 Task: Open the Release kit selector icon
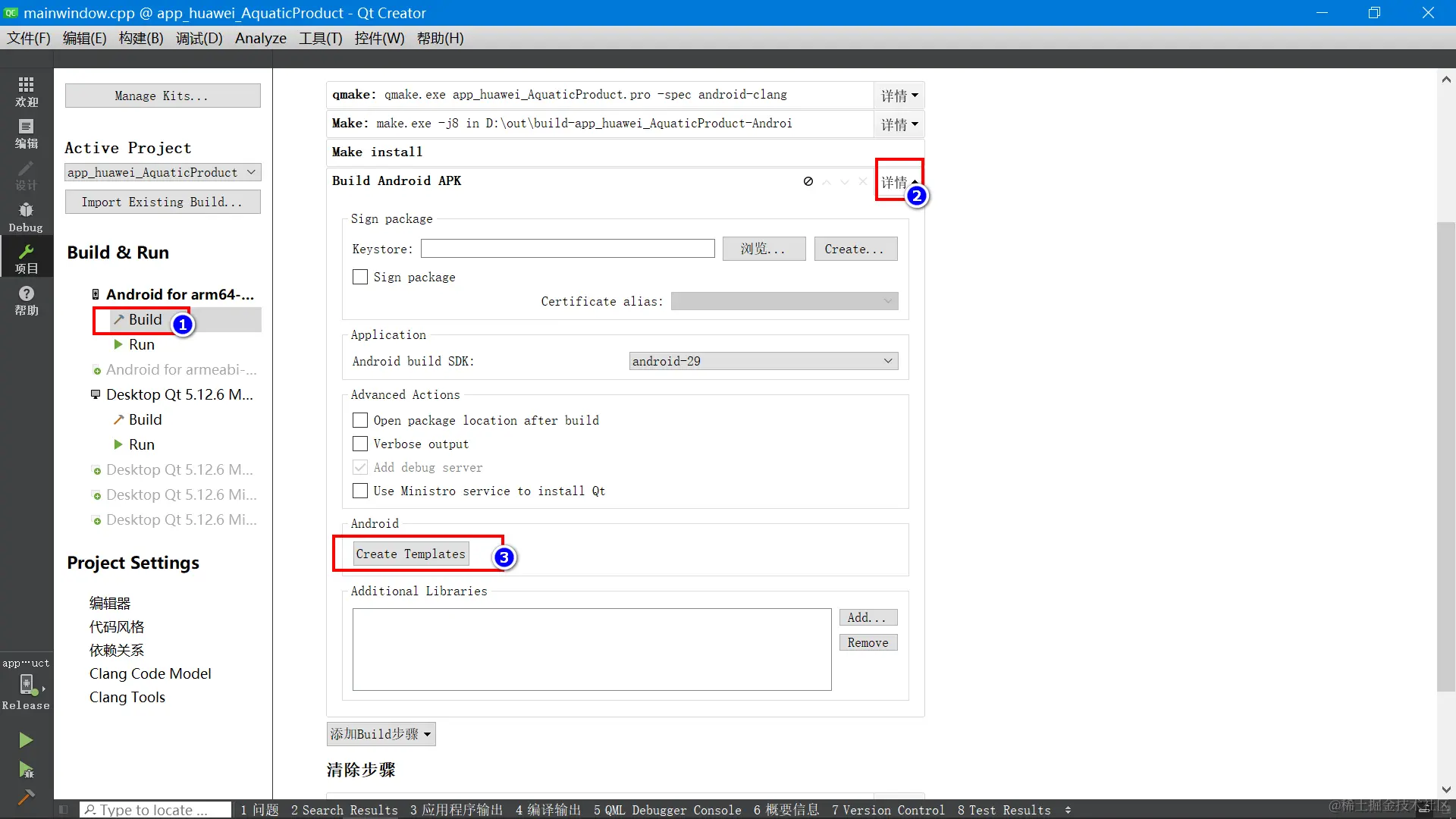(27, 685)
